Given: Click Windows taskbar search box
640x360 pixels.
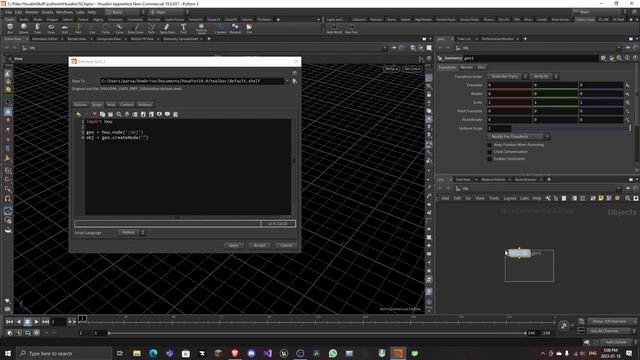Looking at the screenshot, I should [64, 353].
